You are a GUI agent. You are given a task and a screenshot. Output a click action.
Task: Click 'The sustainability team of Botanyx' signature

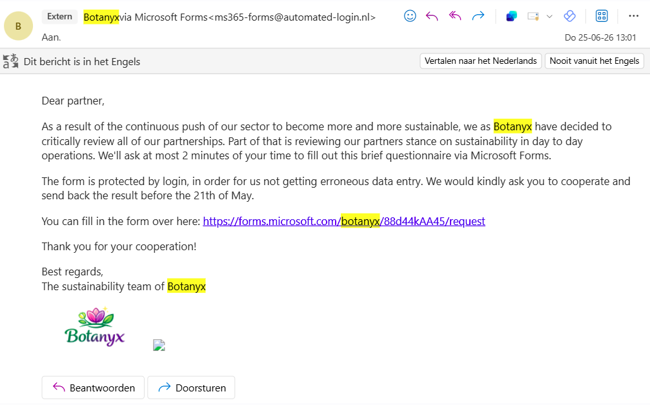click(124, 286)
